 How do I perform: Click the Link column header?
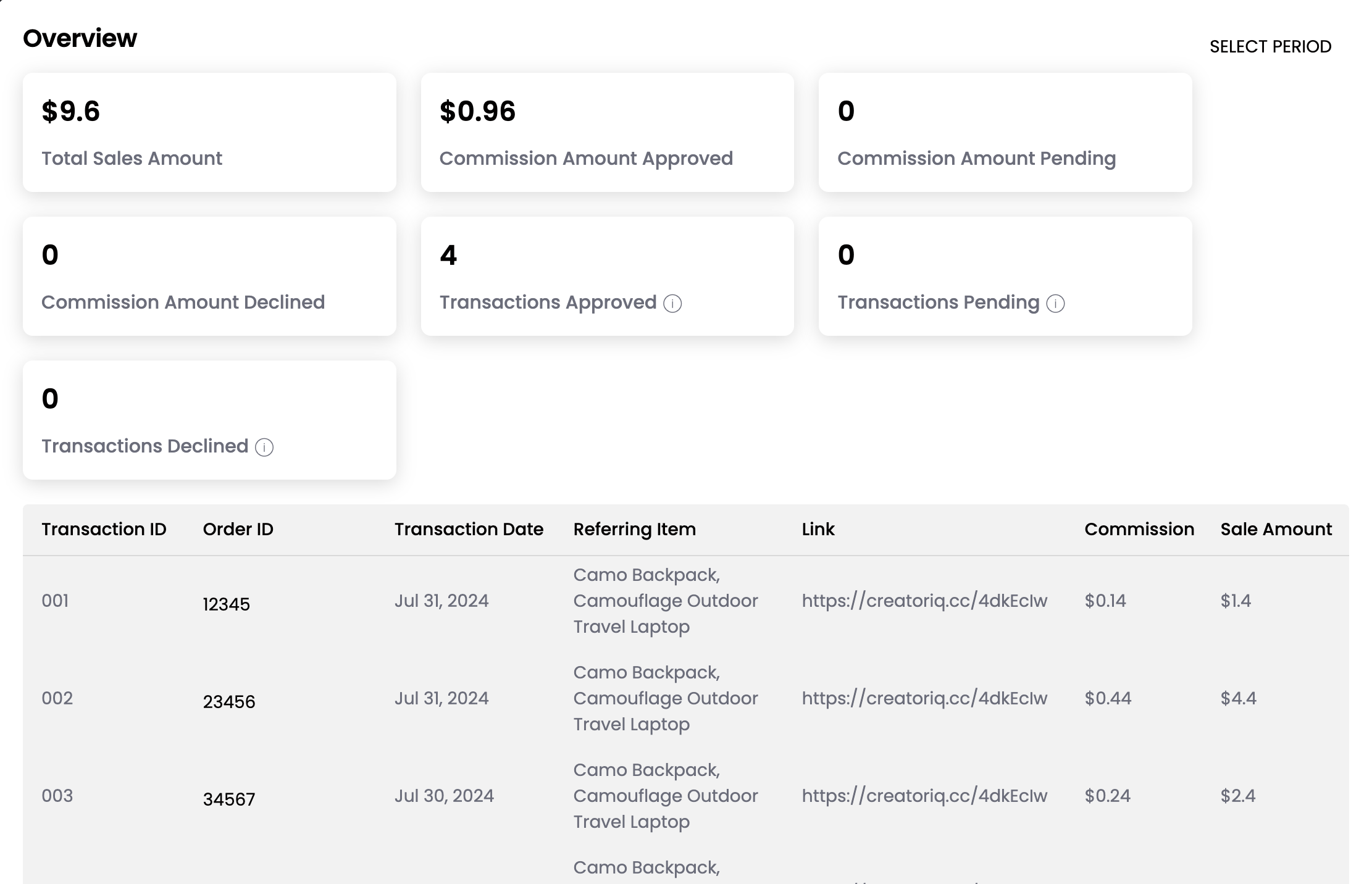click(x=818, y=529)
